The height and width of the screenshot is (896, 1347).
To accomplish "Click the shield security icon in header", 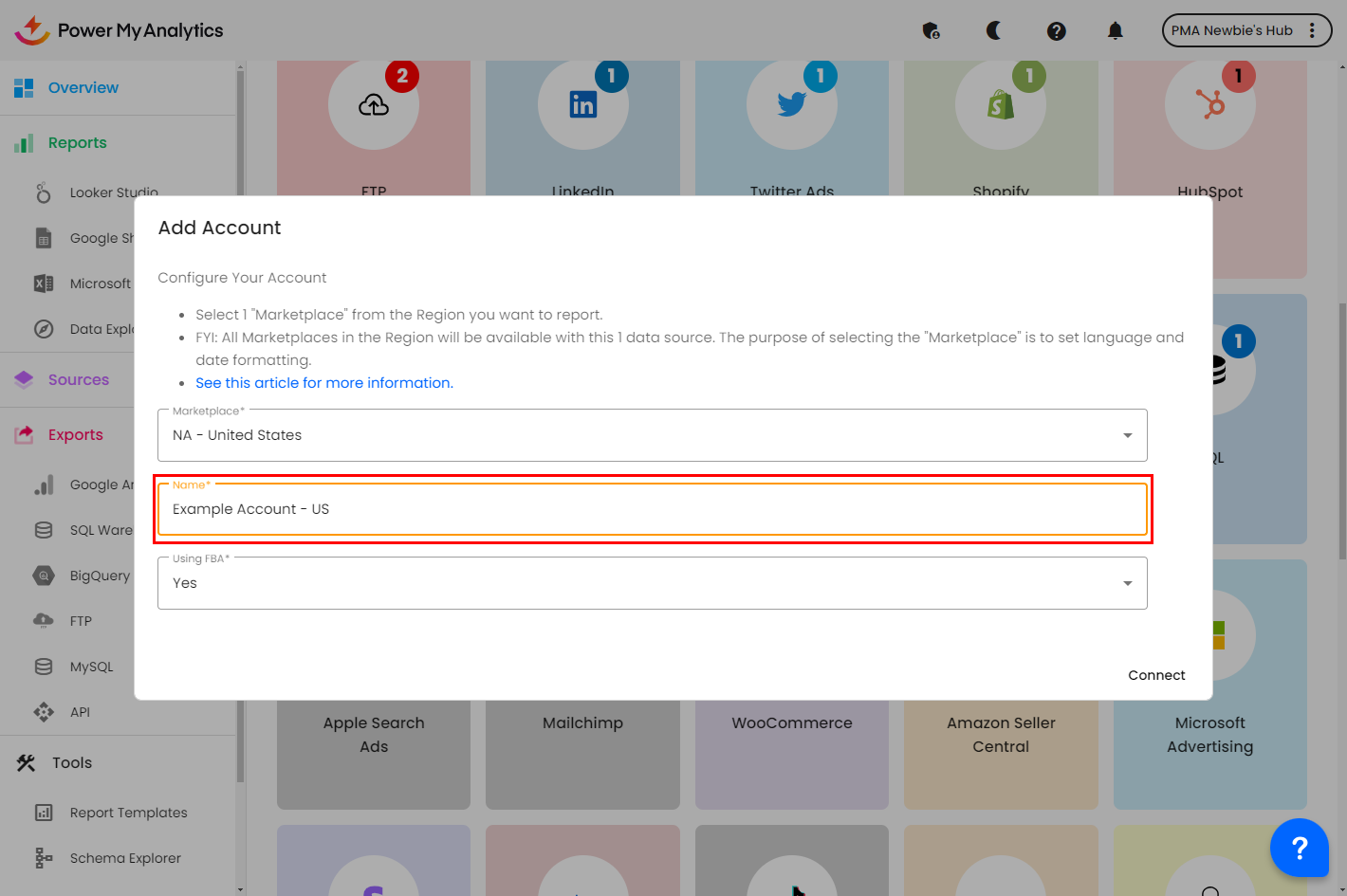I will 931,31.
